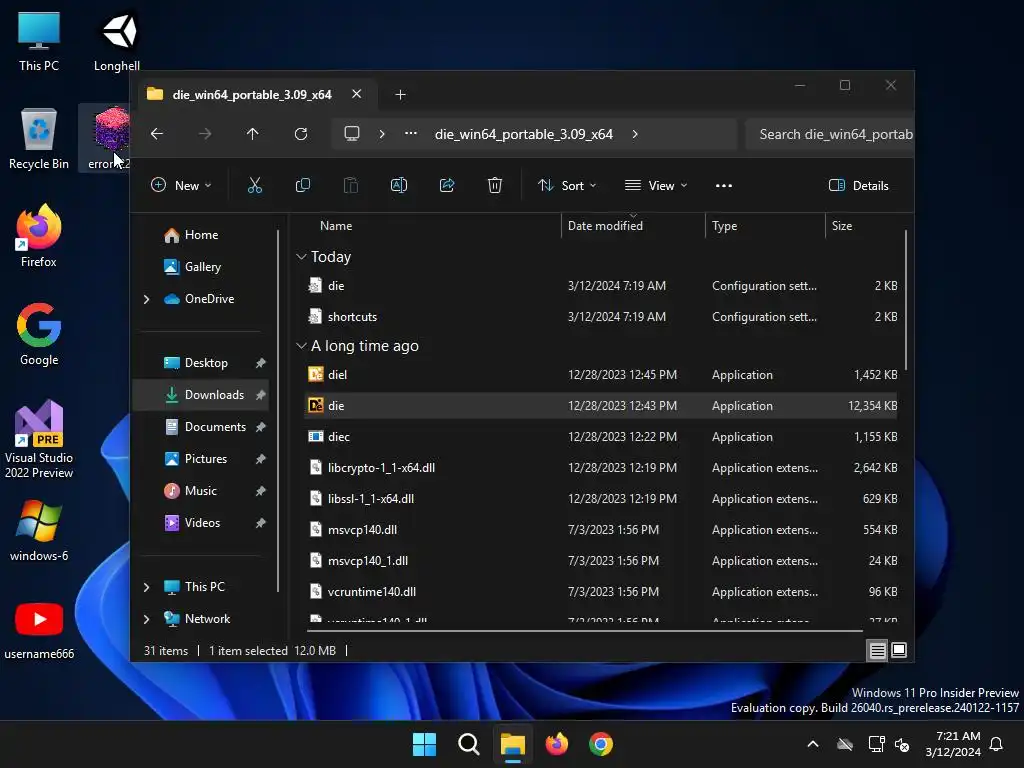Click the Cut scissors icon

pyautogui.click(x=255, y=185)
